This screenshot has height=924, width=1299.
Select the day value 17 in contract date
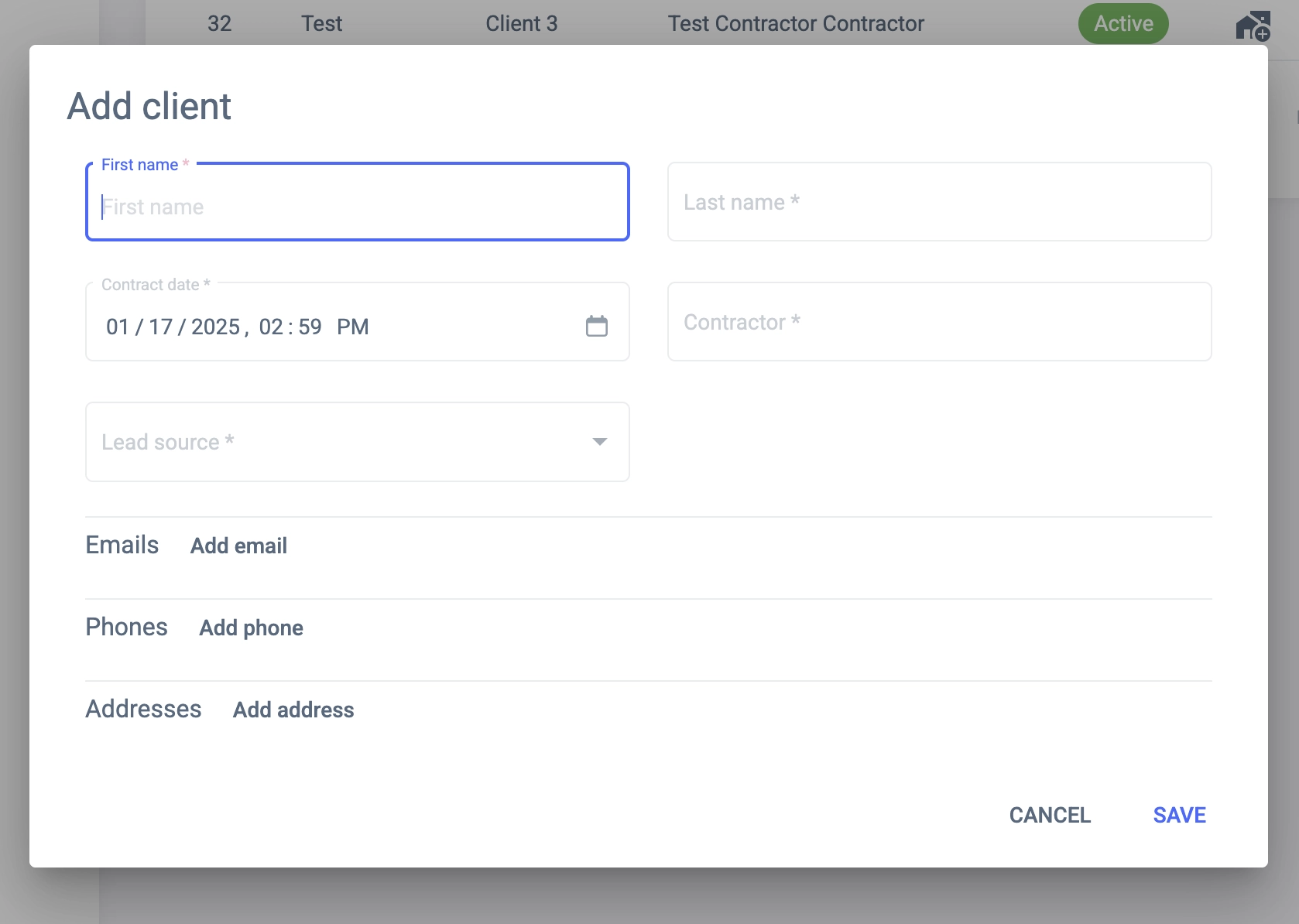[160, 327]
